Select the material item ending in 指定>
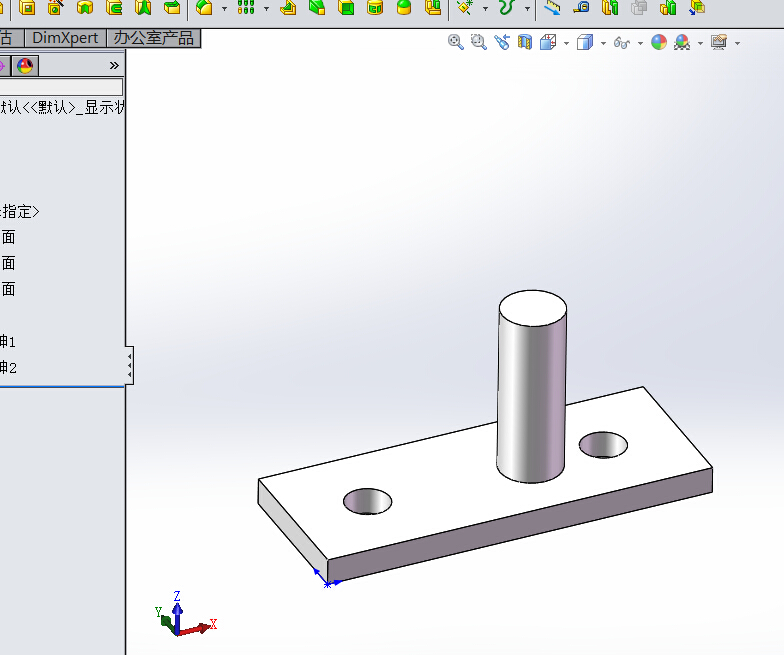The width and height of the screenshot is (784, 655). (x=20, y=212)
